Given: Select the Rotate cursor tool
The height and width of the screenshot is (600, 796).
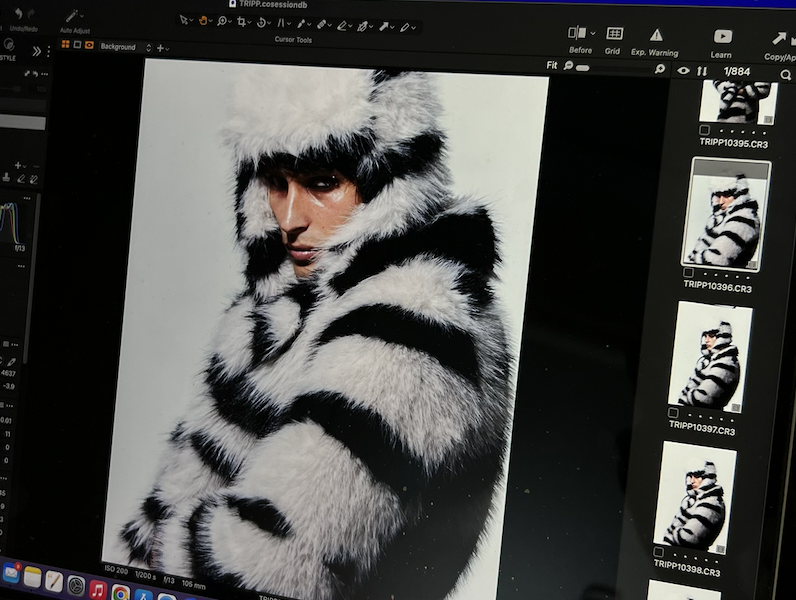Looking at the screenshot, I should 262,22.
